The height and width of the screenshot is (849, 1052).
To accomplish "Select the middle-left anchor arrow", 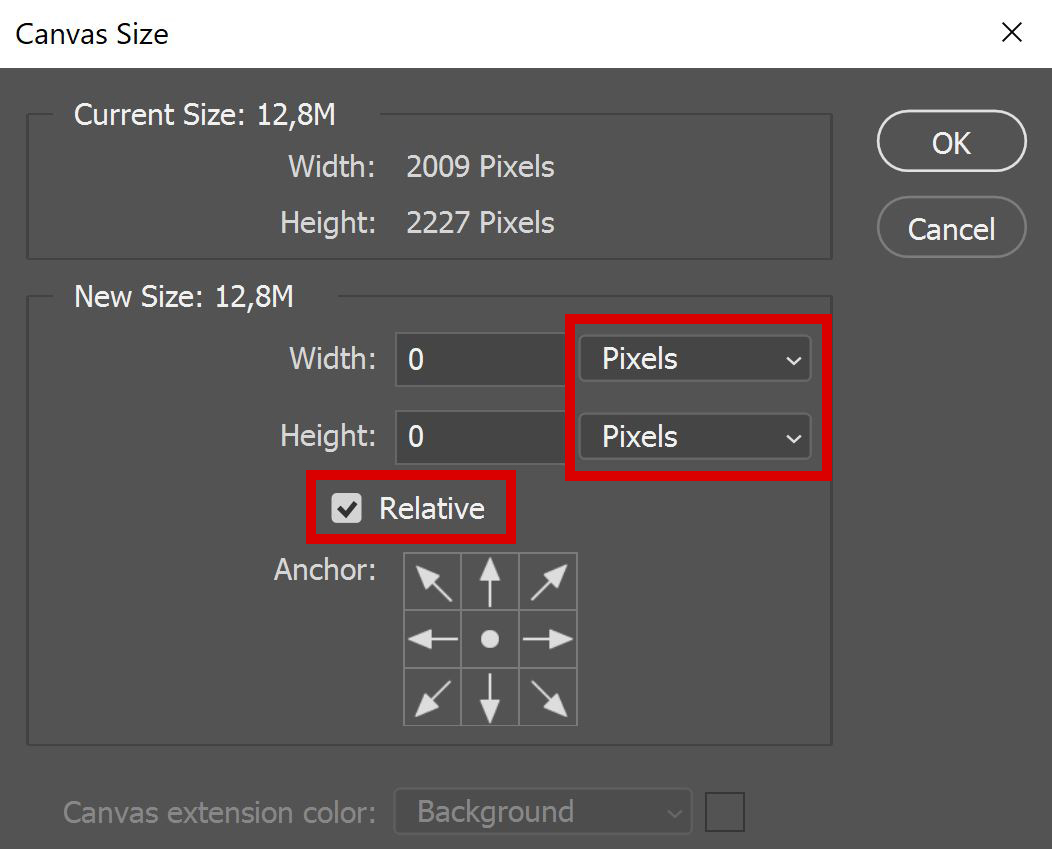I will (x=432, y=639).
